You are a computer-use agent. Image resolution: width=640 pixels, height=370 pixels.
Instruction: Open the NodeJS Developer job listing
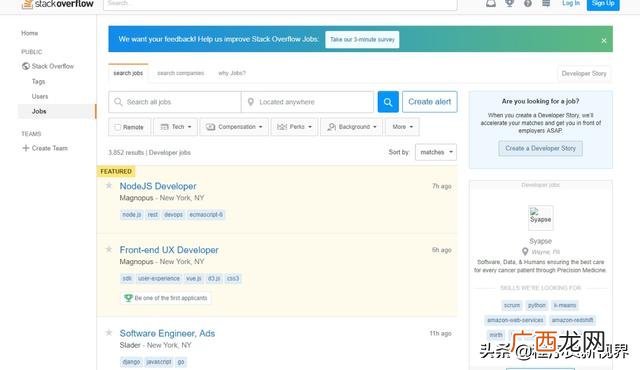(158, 186)
